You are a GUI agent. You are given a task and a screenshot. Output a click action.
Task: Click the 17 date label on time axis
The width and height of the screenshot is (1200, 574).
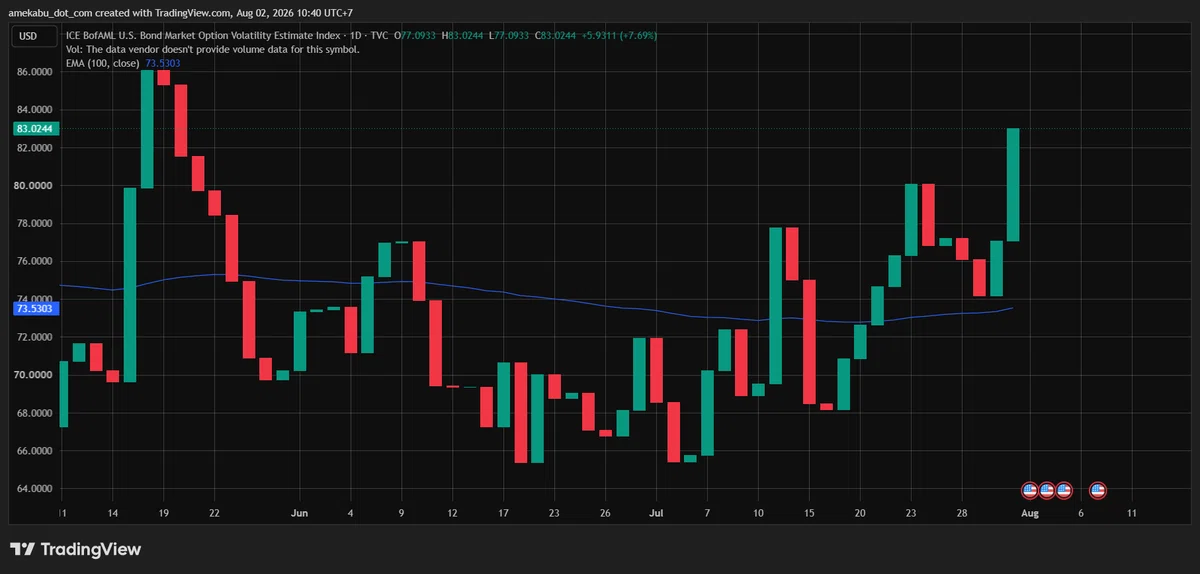point(502,512)
